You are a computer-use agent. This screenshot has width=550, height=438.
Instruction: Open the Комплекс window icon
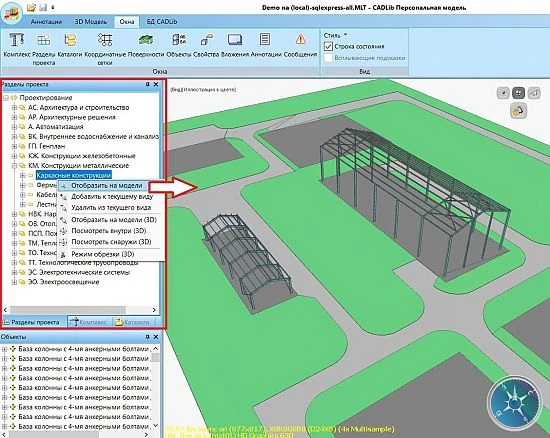[16, 40]
